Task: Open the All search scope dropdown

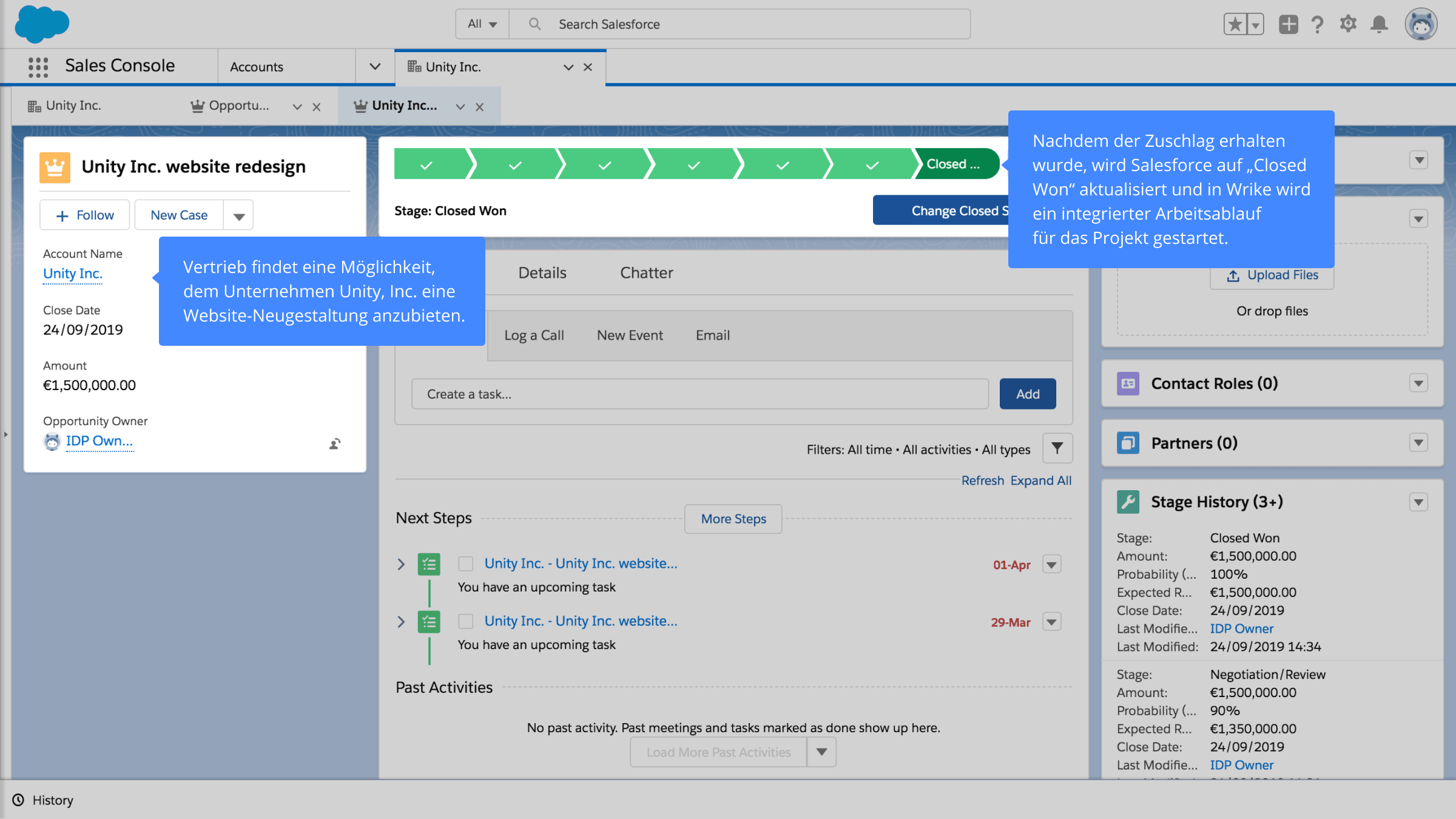Action: [482, 24]
